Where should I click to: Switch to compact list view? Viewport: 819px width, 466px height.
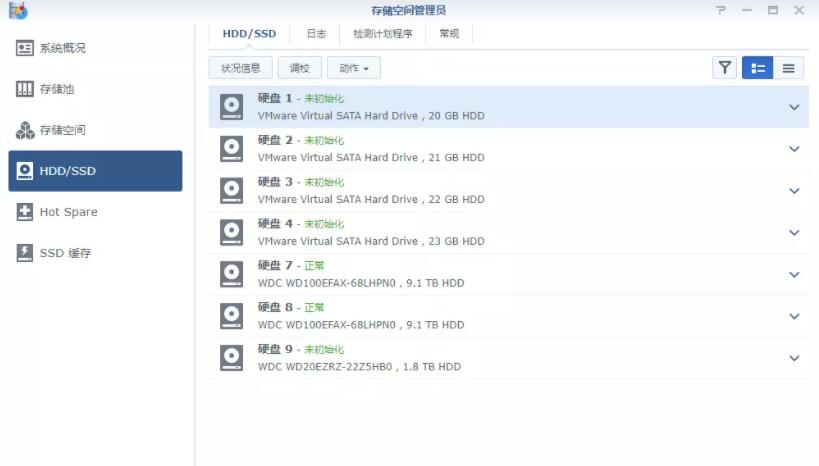[789, 68]
